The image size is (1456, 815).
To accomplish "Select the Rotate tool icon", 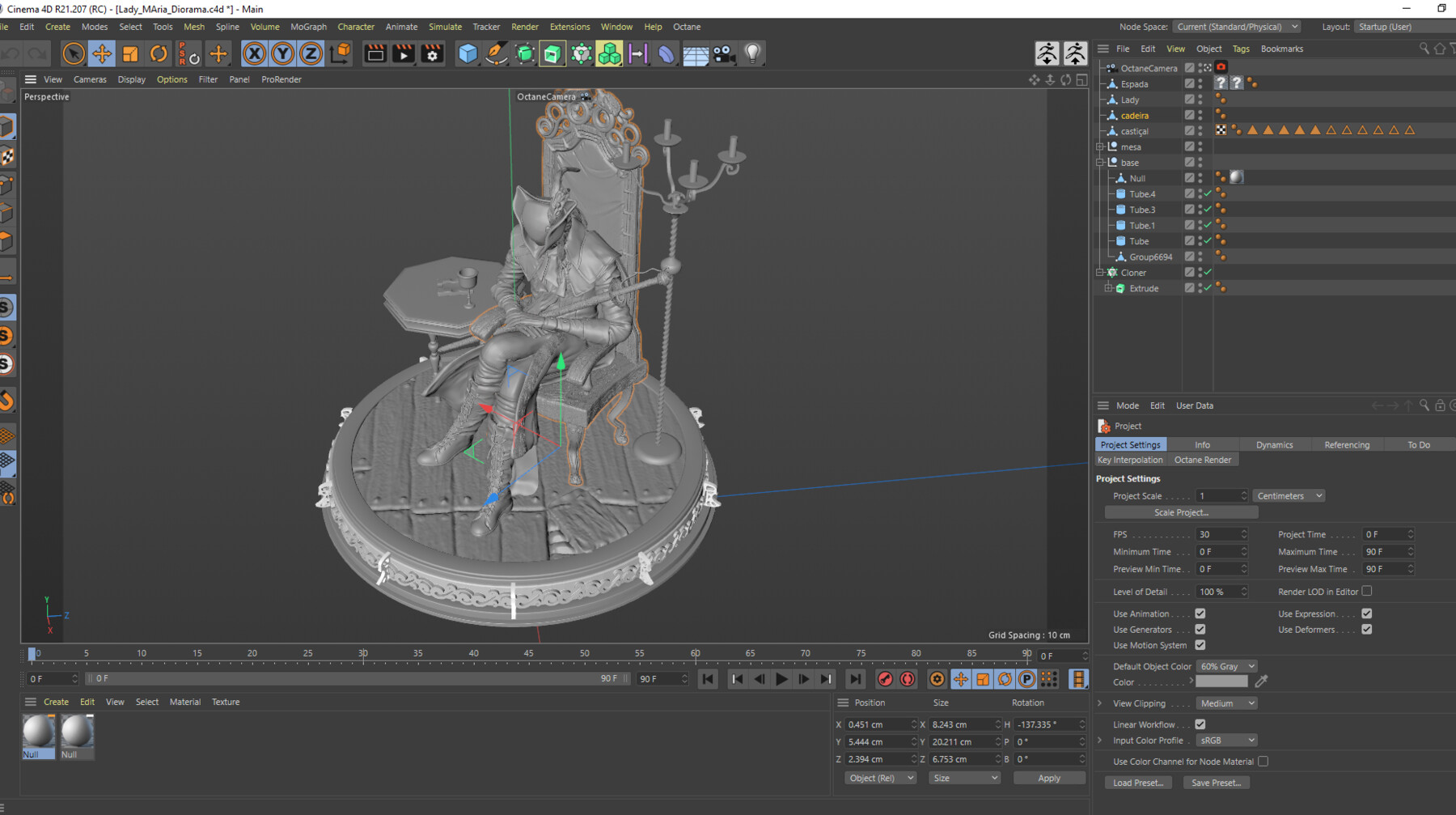I will point(158,53).
